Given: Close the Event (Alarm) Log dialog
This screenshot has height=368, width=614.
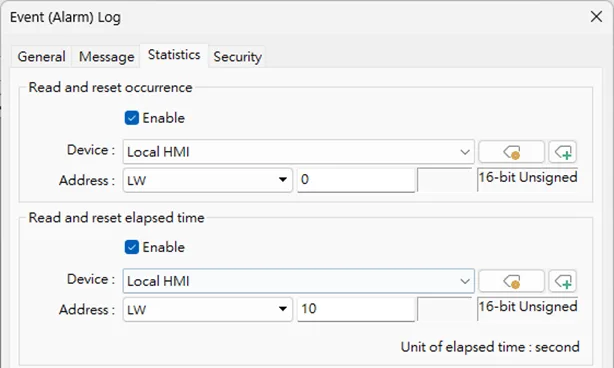Looking at the screenshot, I should point(596,16).
